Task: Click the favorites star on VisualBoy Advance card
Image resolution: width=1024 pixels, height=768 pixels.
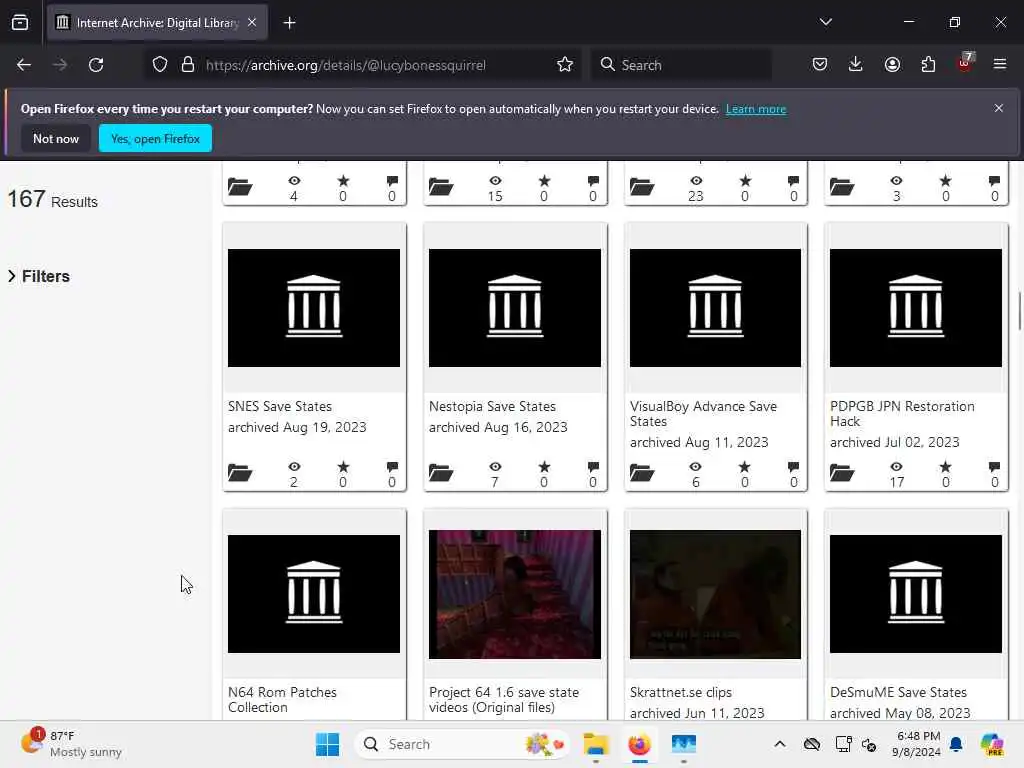Action: click(744, 466)
